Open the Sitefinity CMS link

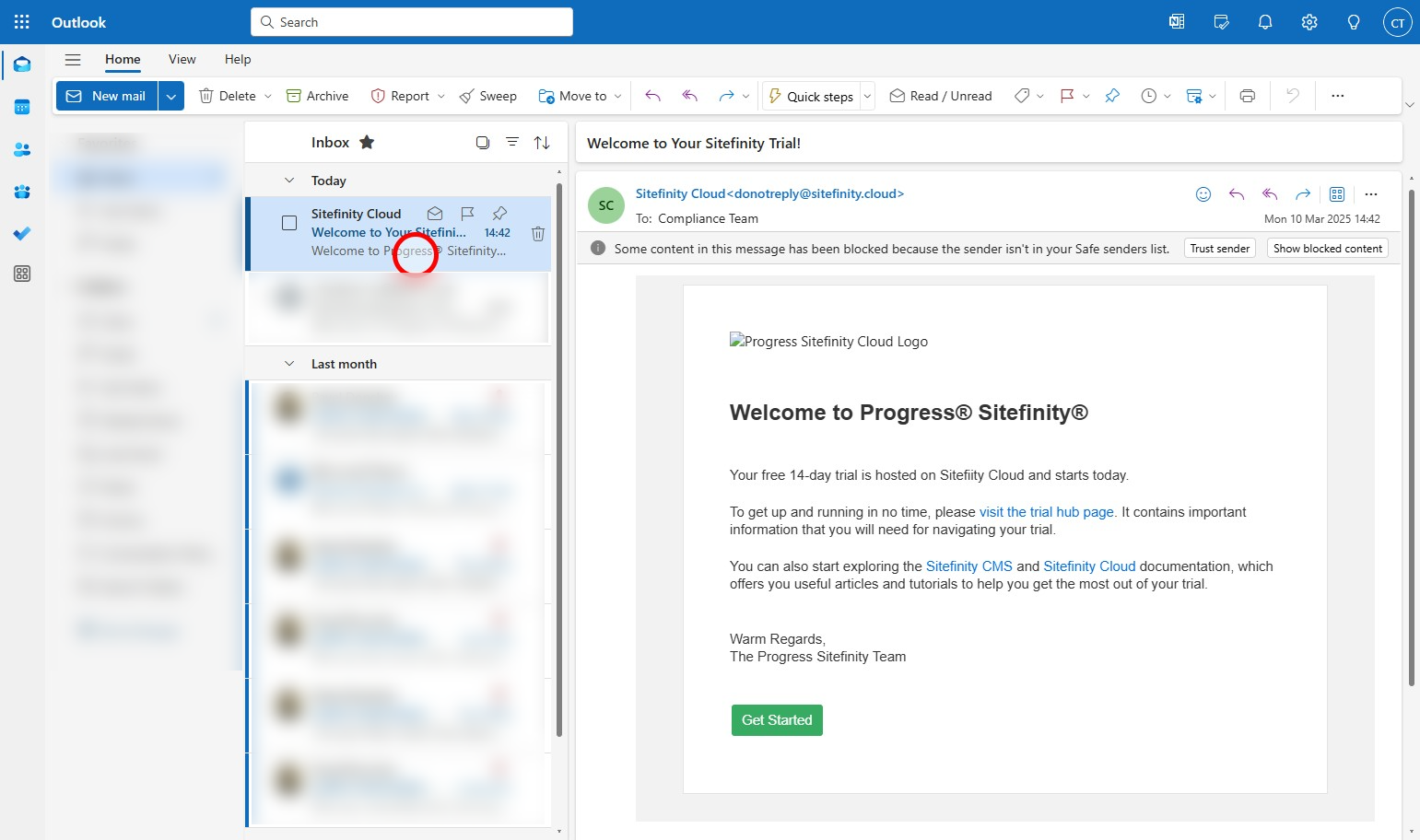pos(969,566)
